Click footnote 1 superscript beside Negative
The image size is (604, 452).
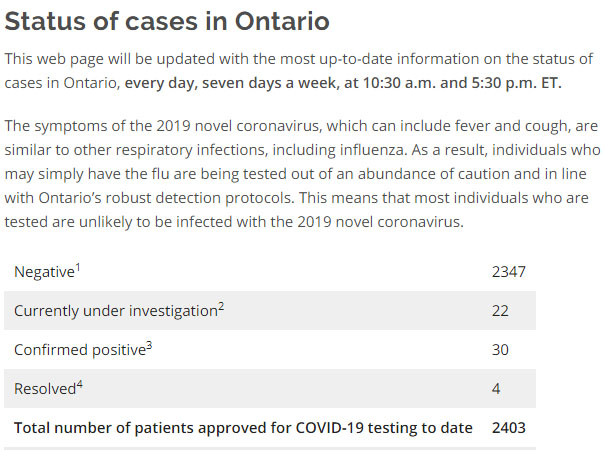(79, 267)
